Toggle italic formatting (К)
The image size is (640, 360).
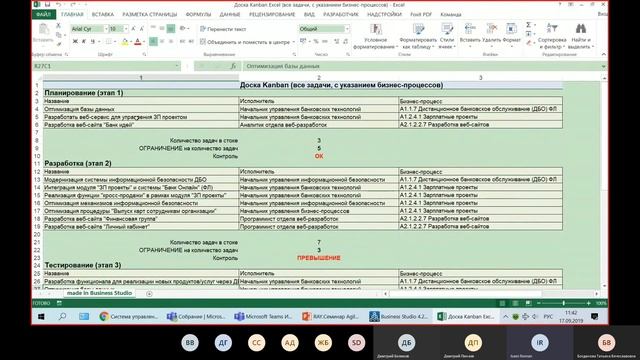(84, 41)
